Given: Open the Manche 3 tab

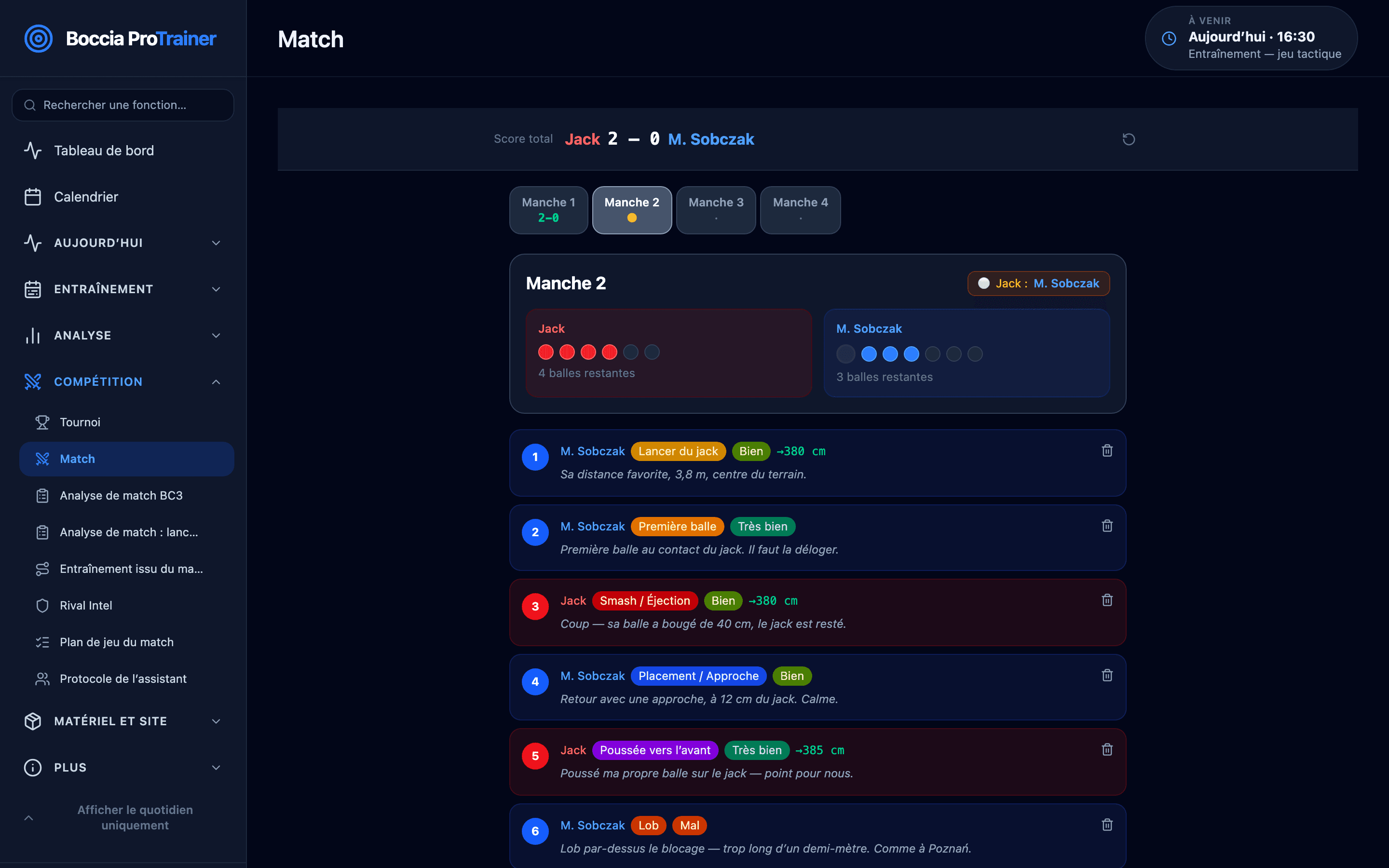Looking at the screenshot, I should coord(716,210).
